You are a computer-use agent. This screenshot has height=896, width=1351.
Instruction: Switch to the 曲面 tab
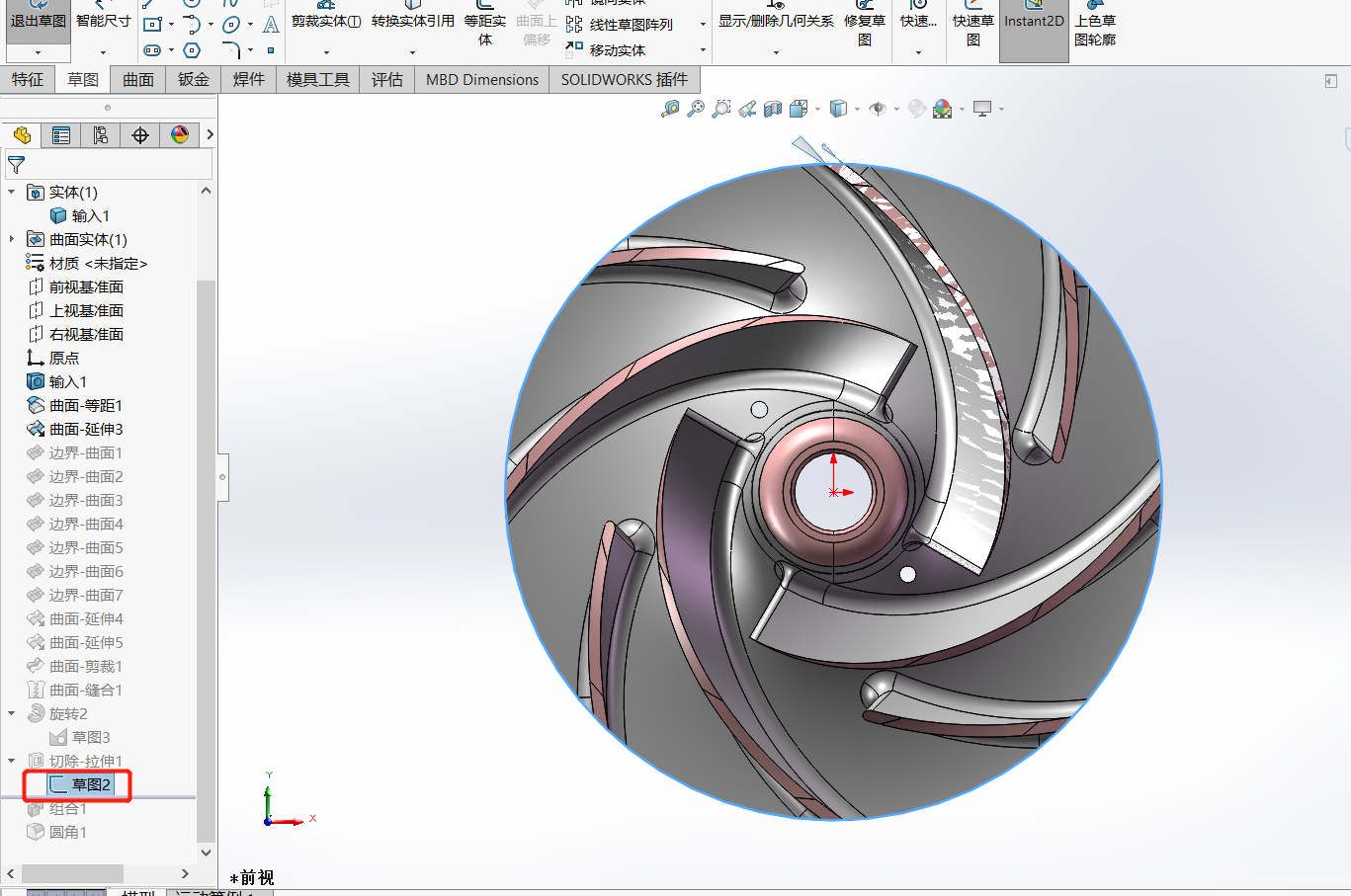click(x=138, y=80)
